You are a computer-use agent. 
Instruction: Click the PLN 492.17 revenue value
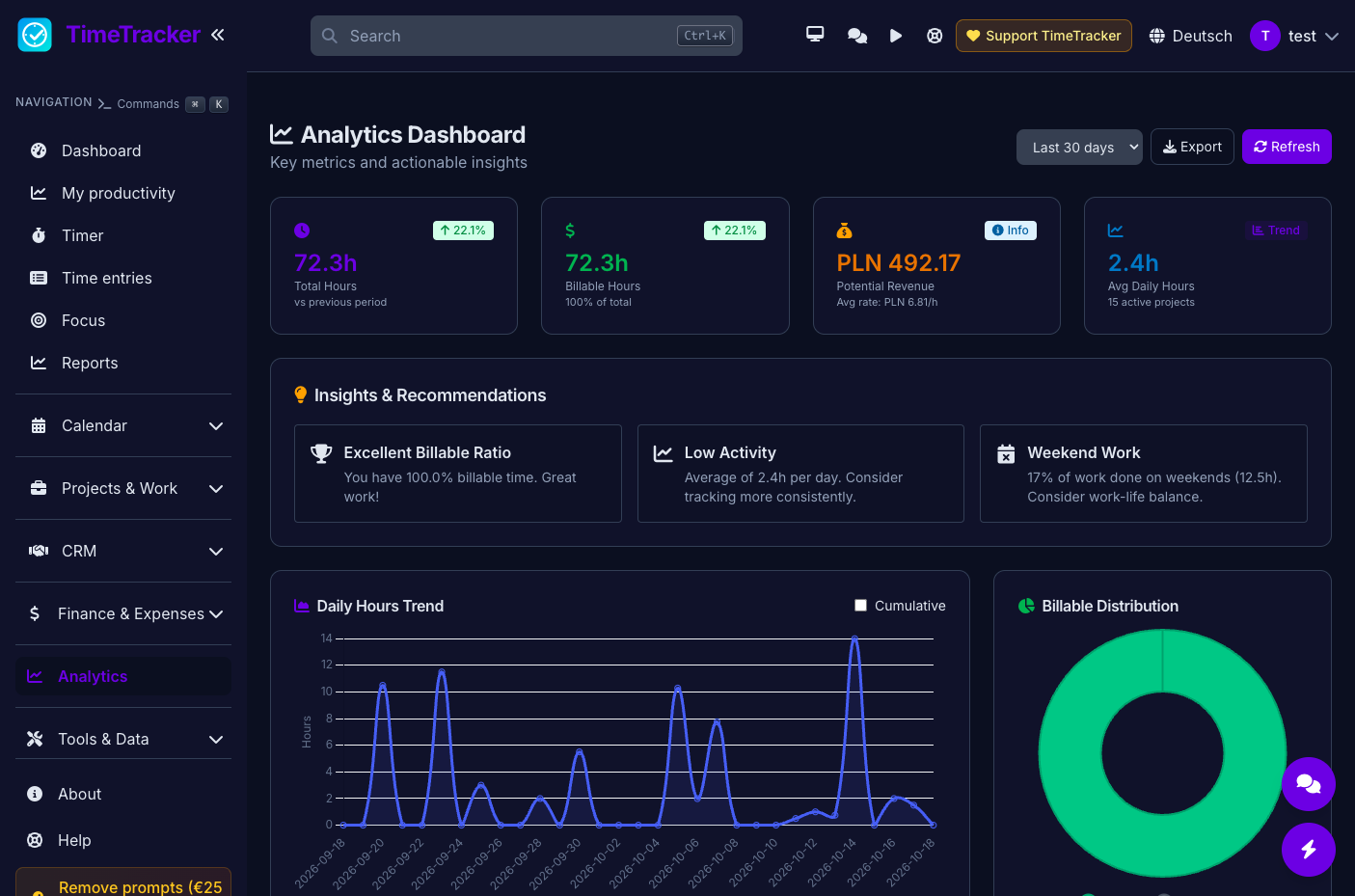coord(899,262)
